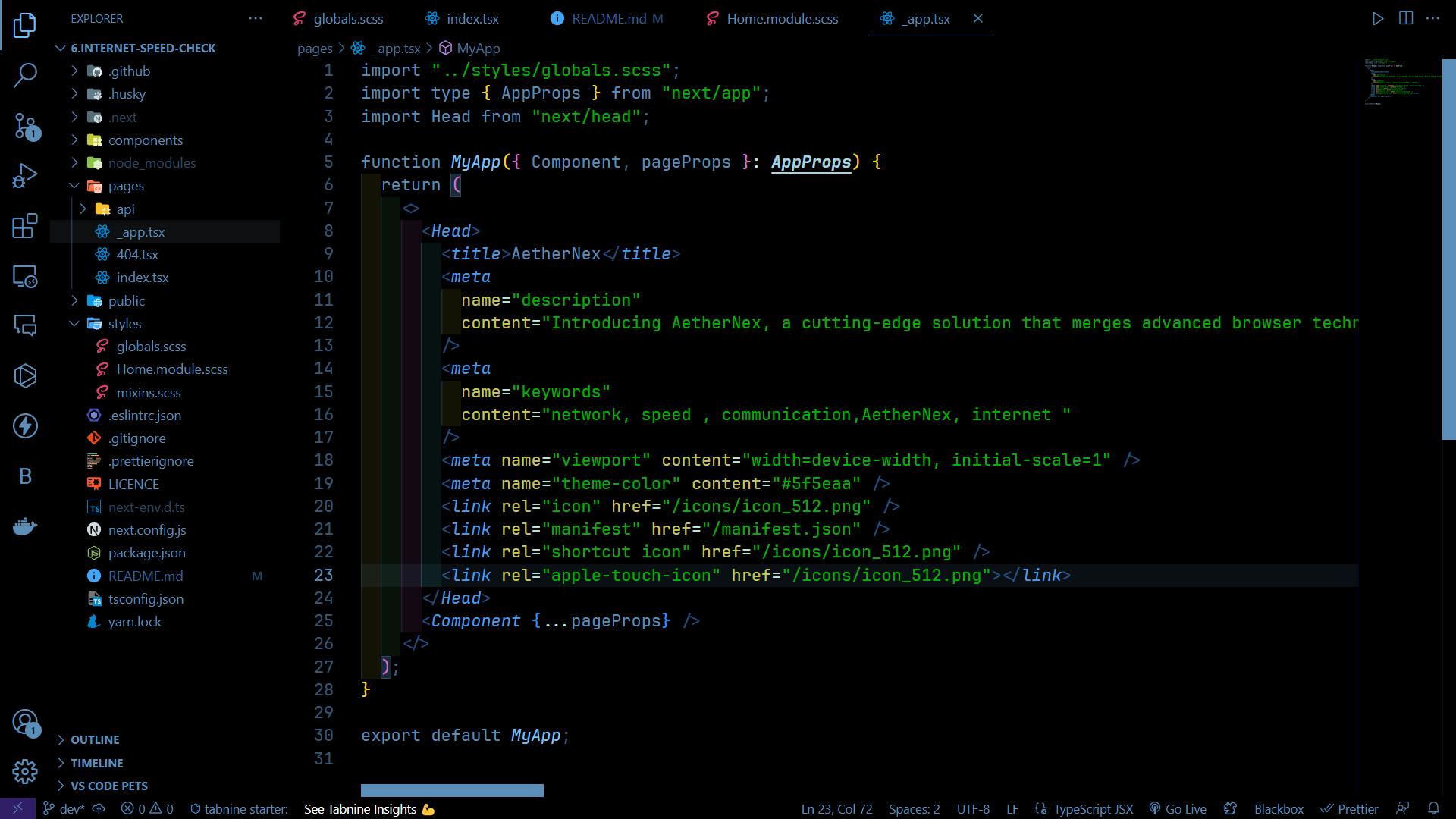Toggle Prettier formatter status item
Image resolution: width=1456 pixels, height=819 pixels.
point(1350,809)
